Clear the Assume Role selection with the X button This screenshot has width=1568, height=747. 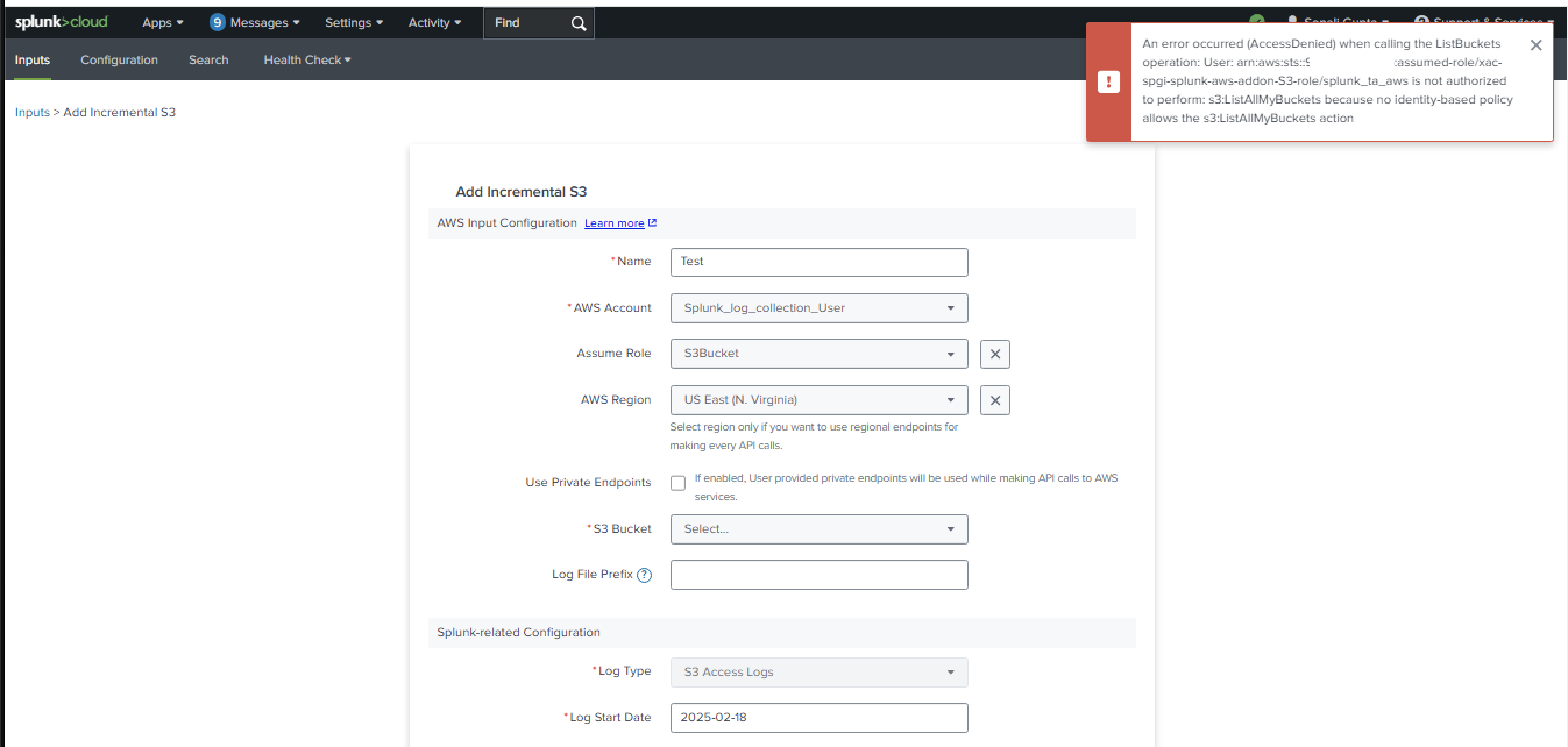995,353
